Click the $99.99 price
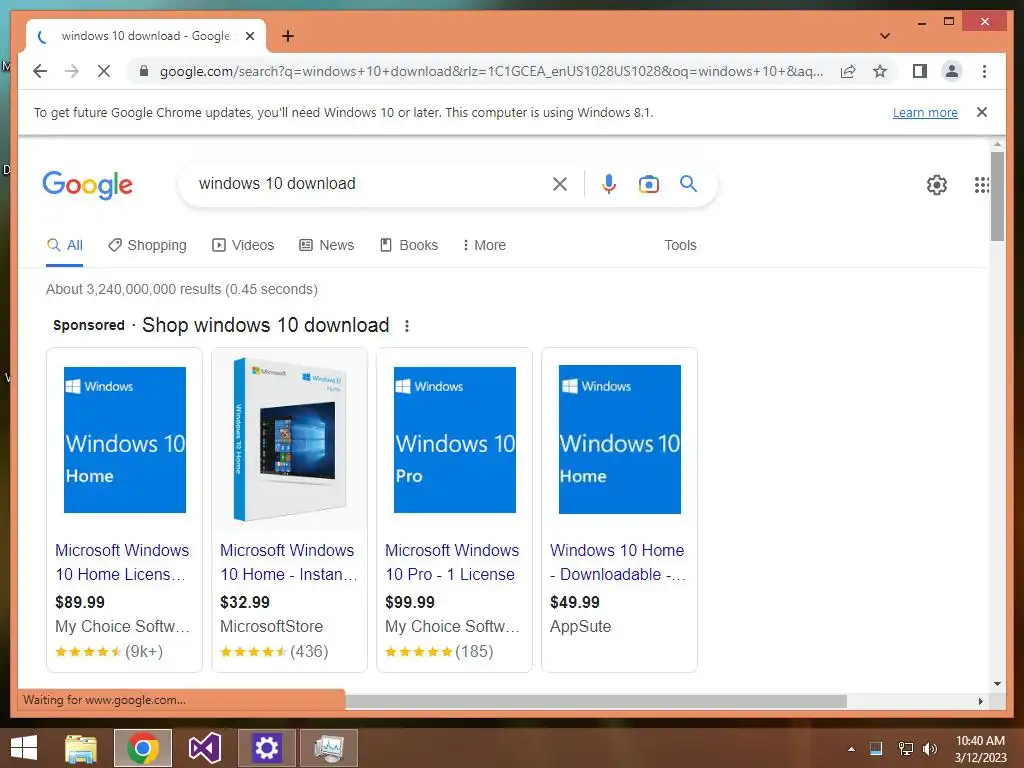 coord(410,602)
